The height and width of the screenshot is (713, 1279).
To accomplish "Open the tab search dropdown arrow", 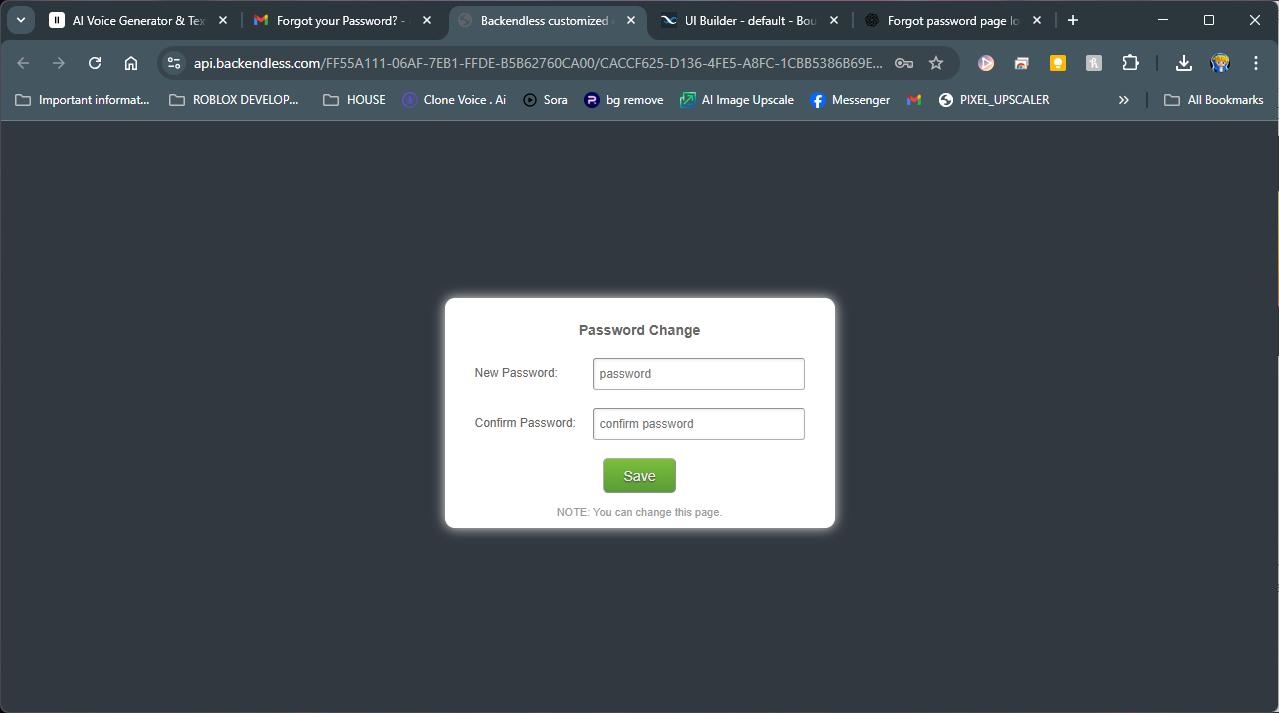I will point(20,20).
